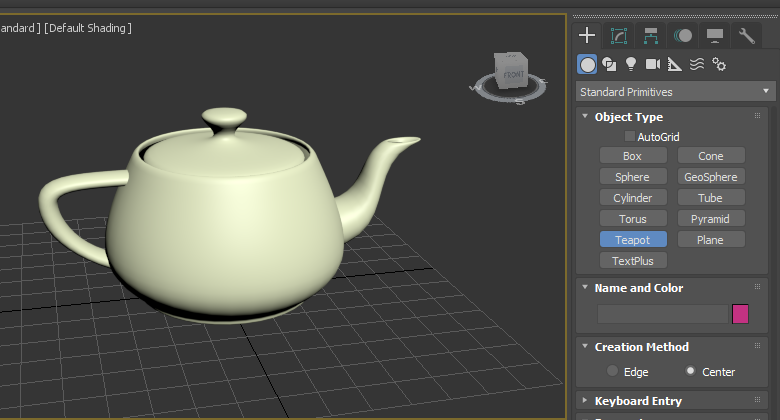Switch to the Hierarchy panel tab
Viewport: 780px width, 420px height.
coord(651,36)
